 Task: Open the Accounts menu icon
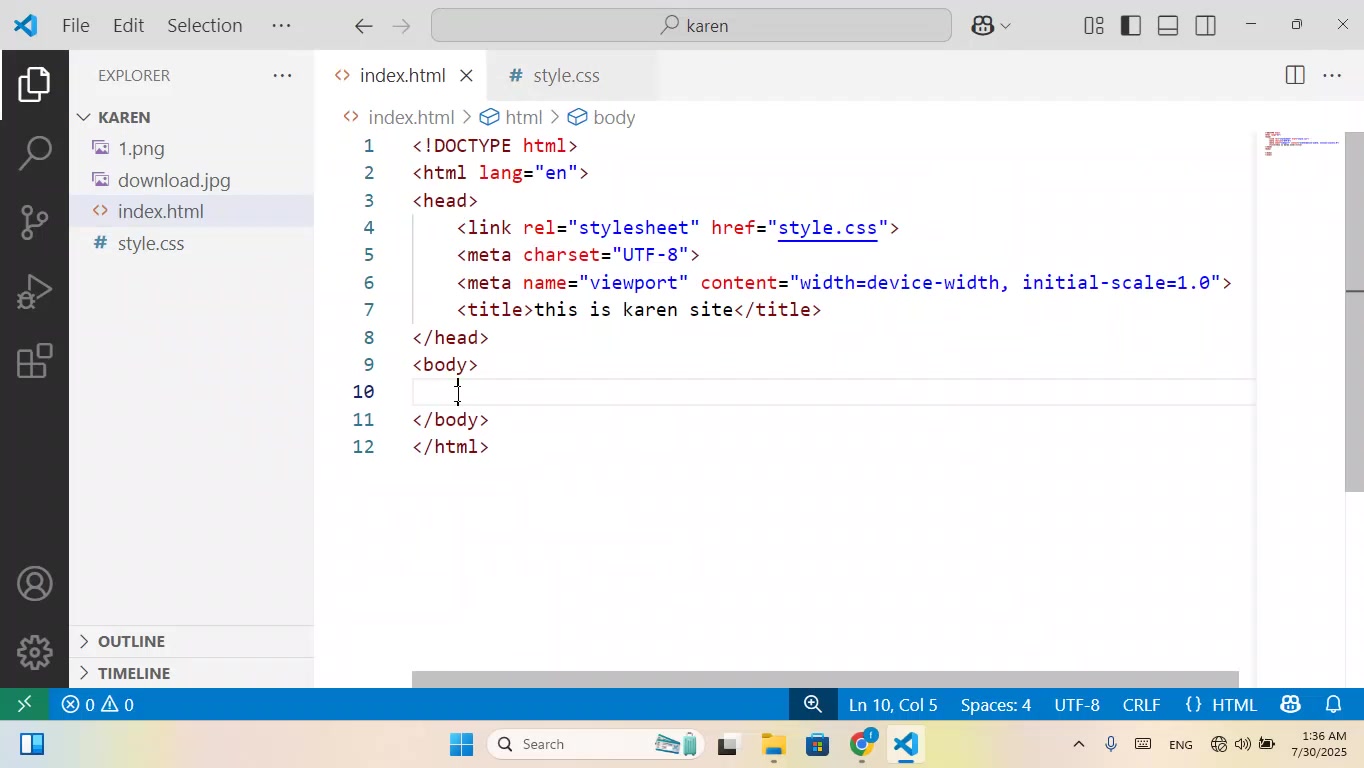[x=35, y=584]
